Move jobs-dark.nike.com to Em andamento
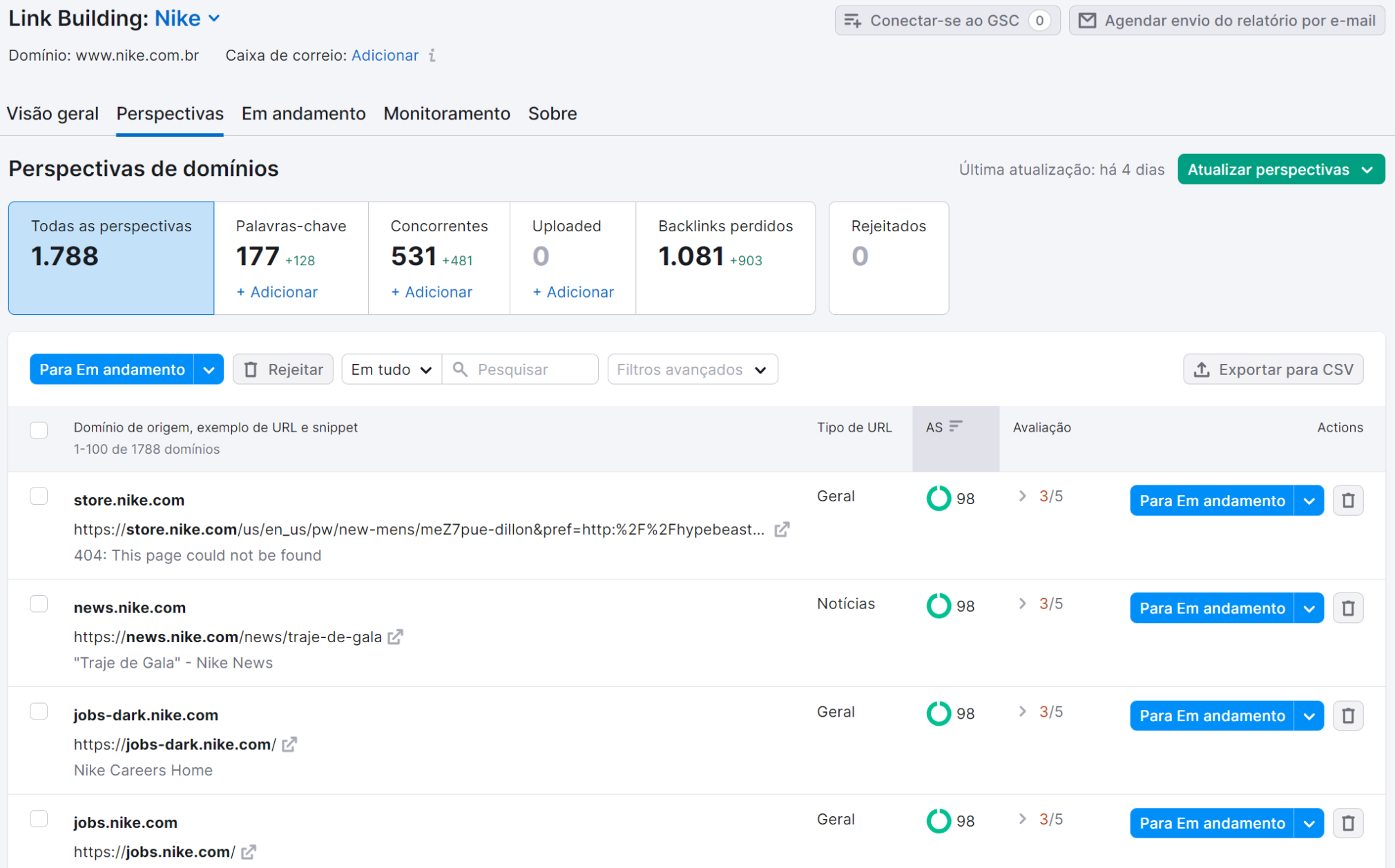 (1212, 716)
